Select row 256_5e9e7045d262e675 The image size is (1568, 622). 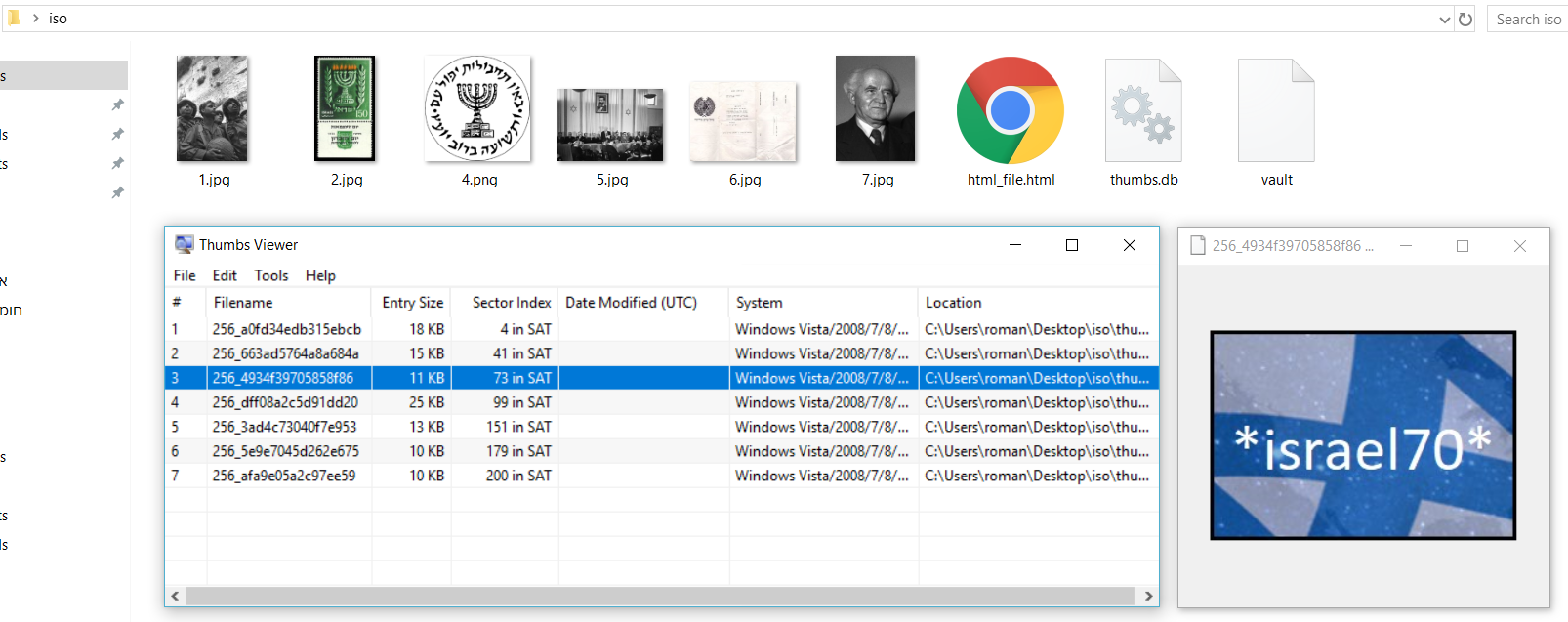(662, 451)
